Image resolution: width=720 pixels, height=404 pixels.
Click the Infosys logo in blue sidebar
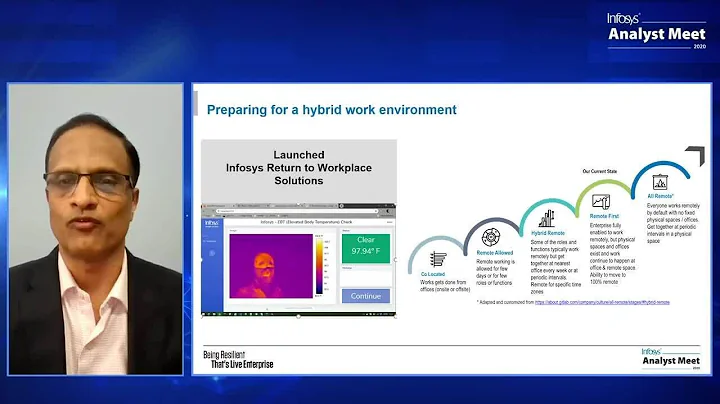point(212,223)
